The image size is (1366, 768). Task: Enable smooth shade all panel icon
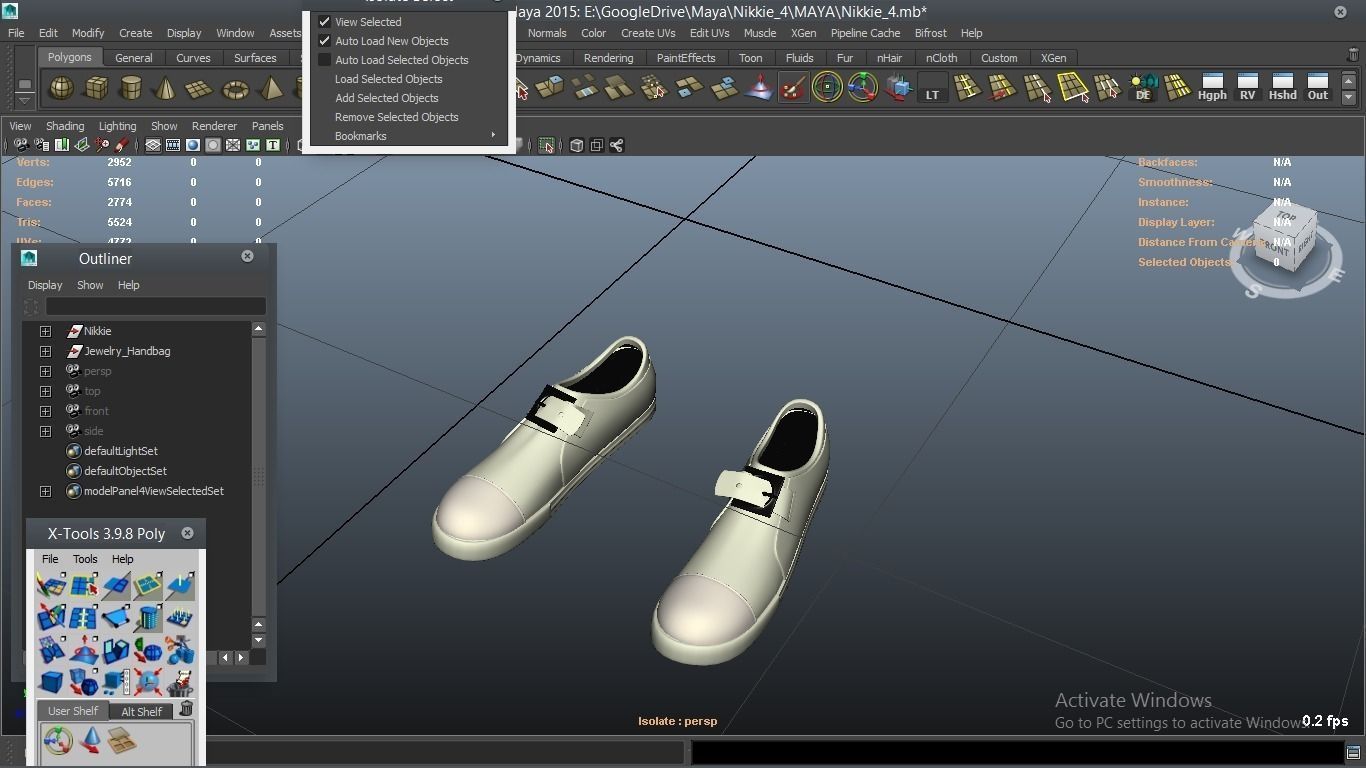[x=193, y=146]
